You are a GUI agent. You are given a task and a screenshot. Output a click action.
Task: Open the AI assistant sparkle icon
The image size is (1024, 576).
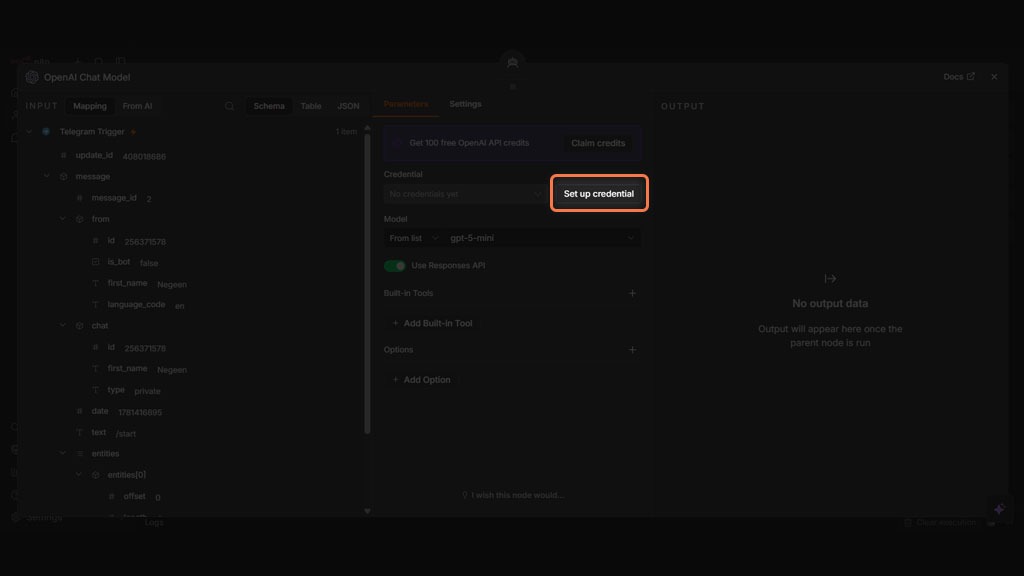[x=999, y=509]
